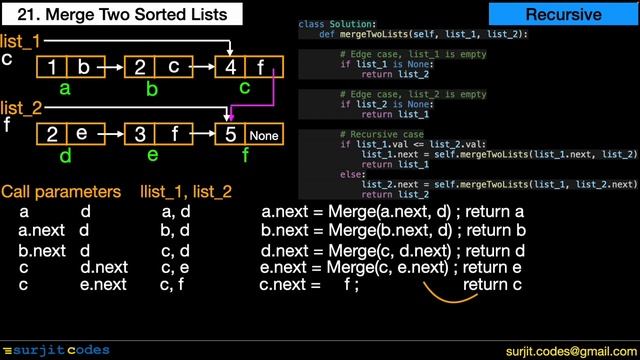Click "d.next = Merge(c, d.next) ; return d"
The height and width of the screenshot is (360, 640).
[393, 251]
